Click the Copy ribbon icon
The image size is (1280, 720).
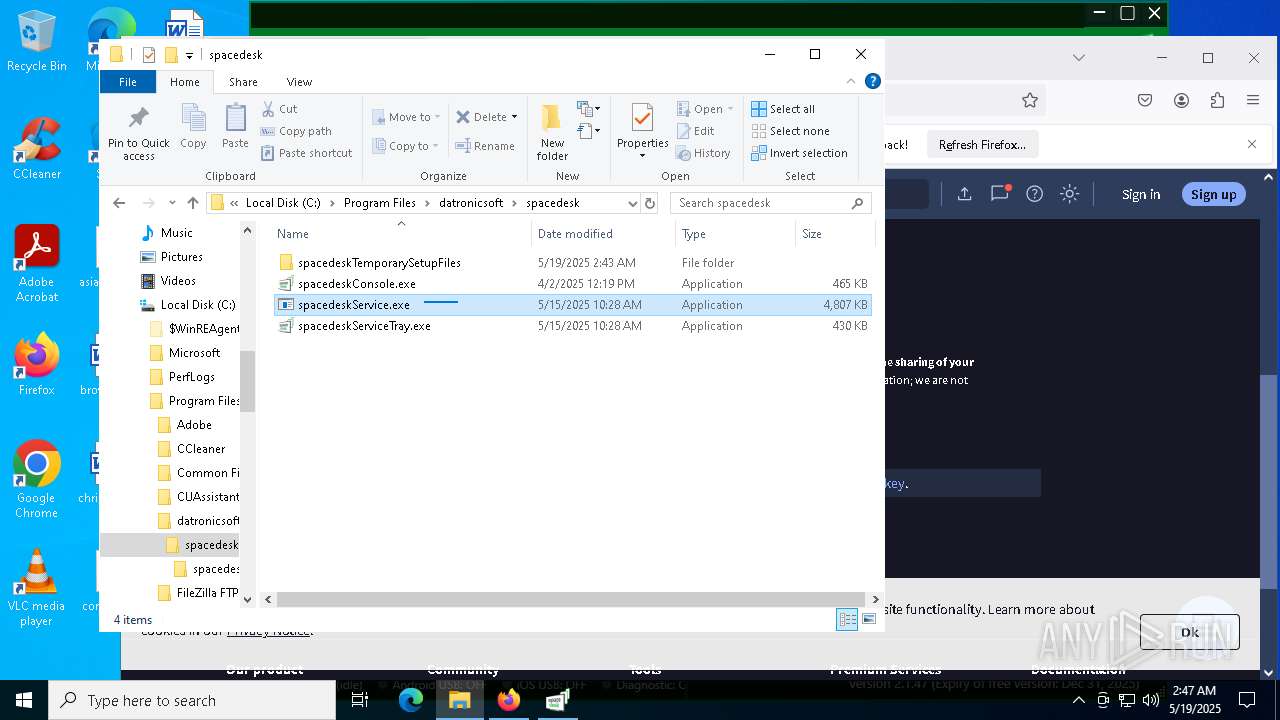(193, 126)
